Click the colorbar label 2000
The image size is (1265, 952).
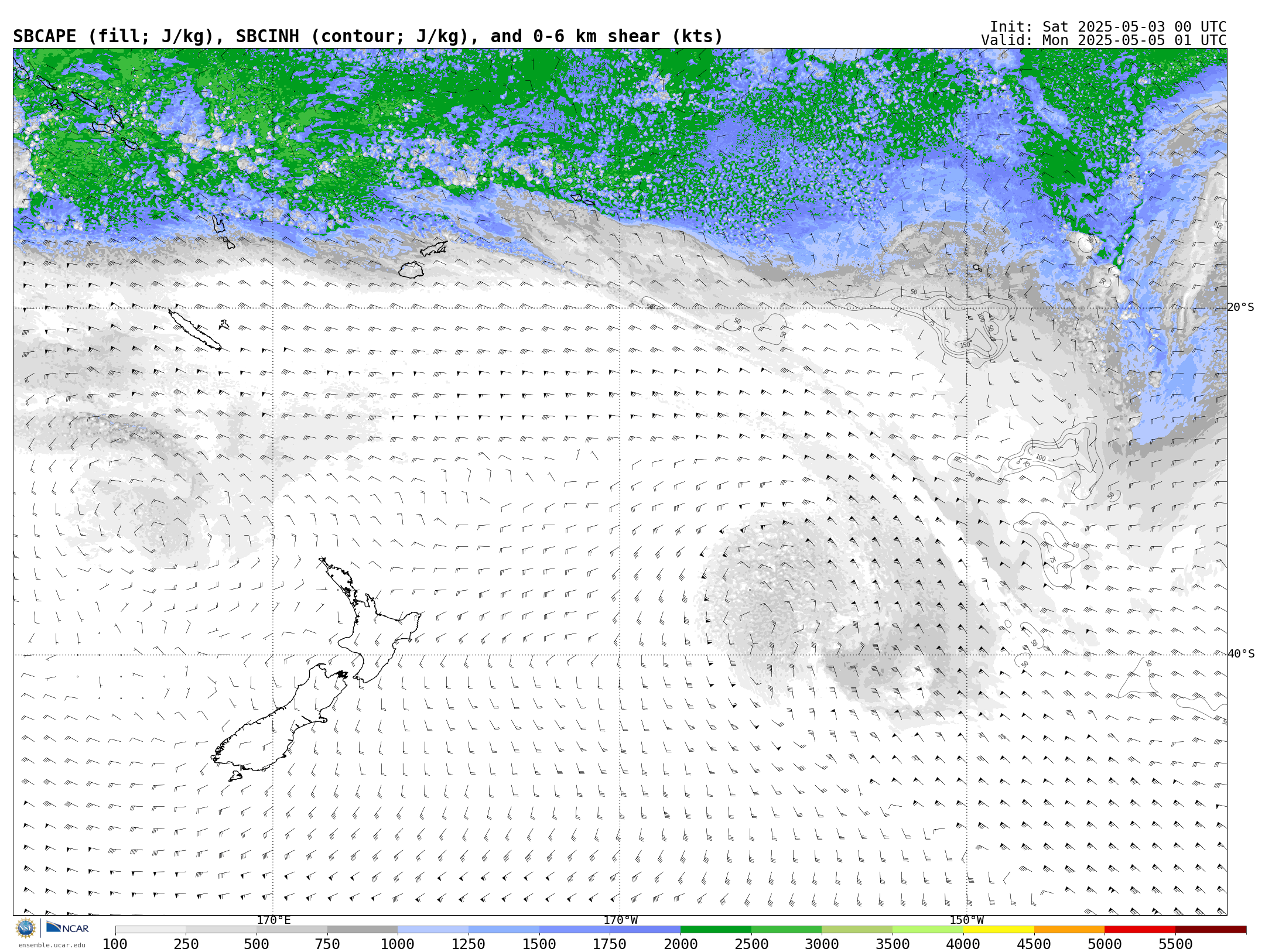(x=681, y=944)
